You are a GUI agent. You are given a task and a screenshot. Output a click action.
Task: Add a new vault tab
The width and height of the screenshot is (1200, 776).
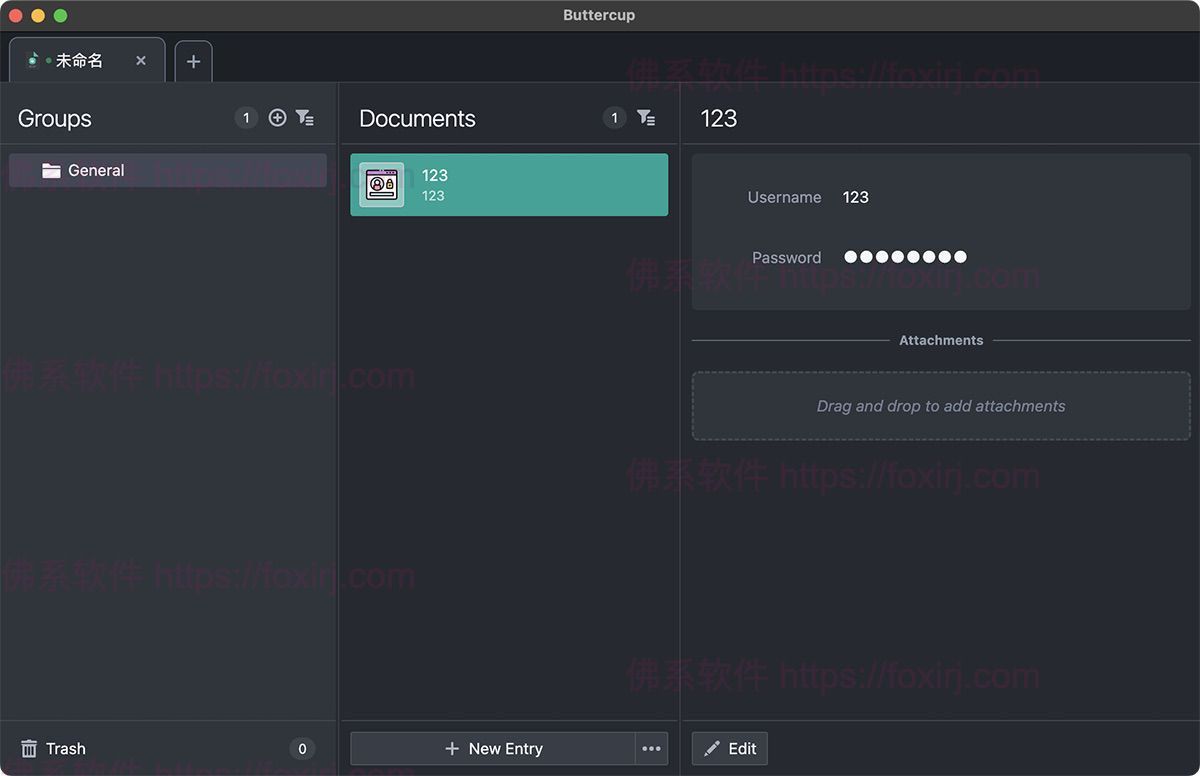pyautogui.click(x=193, y=62)
